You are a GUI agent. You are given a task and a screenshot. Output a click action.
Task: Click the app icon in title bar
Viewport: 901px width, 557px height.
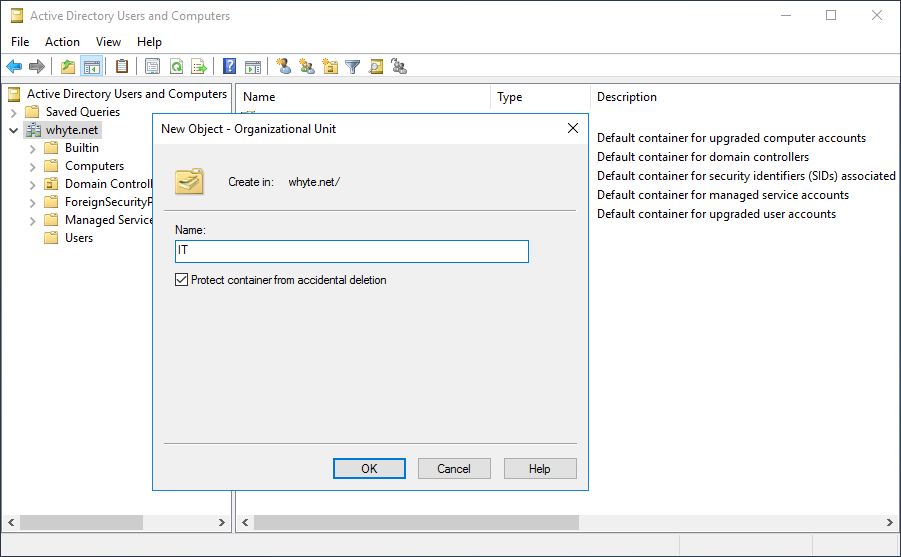(x=17, y=16)
